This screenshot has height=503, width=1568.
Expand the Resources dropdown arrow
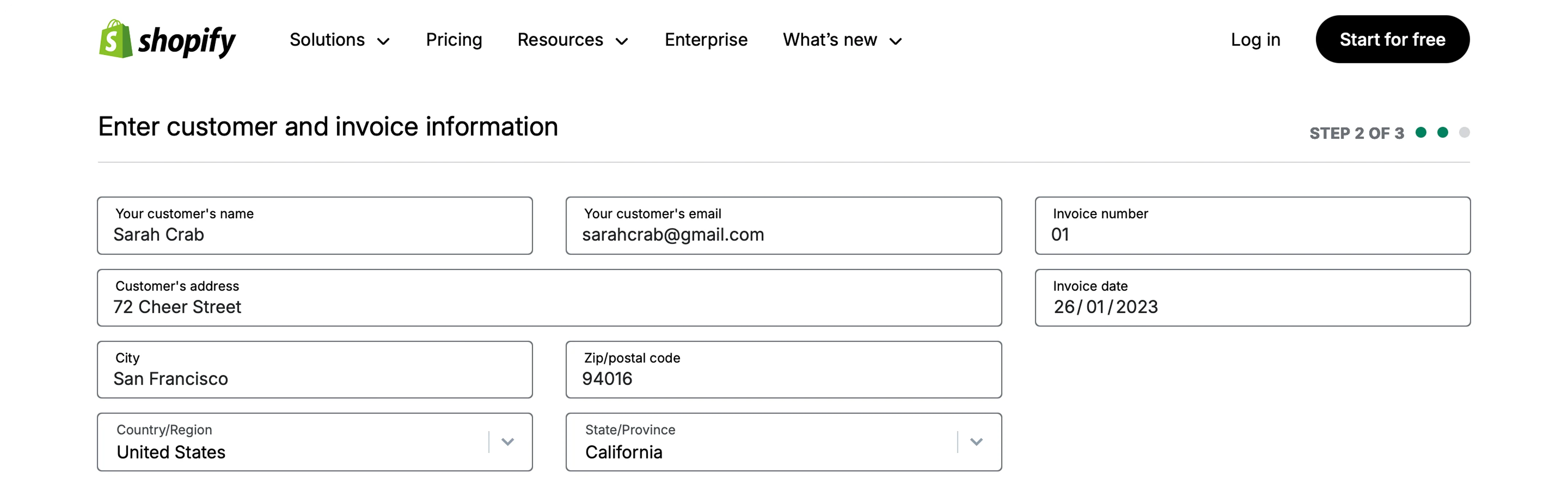click(621, 41)
